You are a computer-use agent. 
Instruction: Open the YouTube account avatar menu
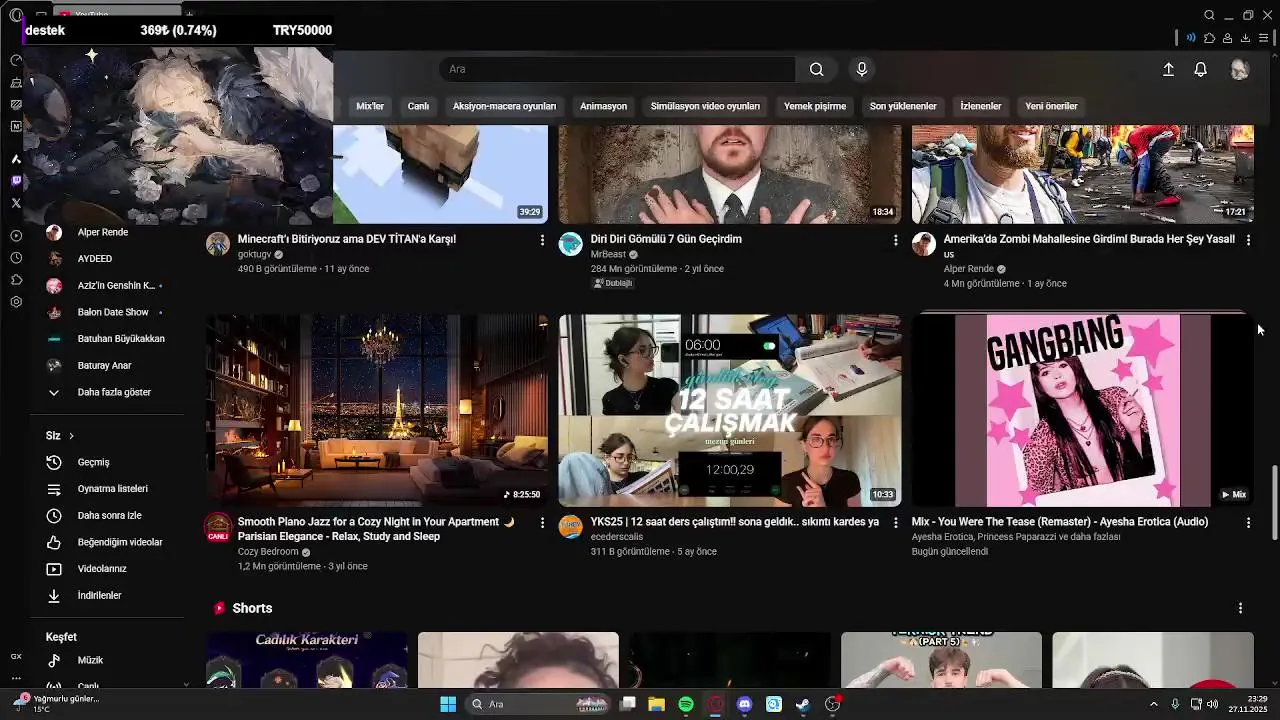[1240, 69]
